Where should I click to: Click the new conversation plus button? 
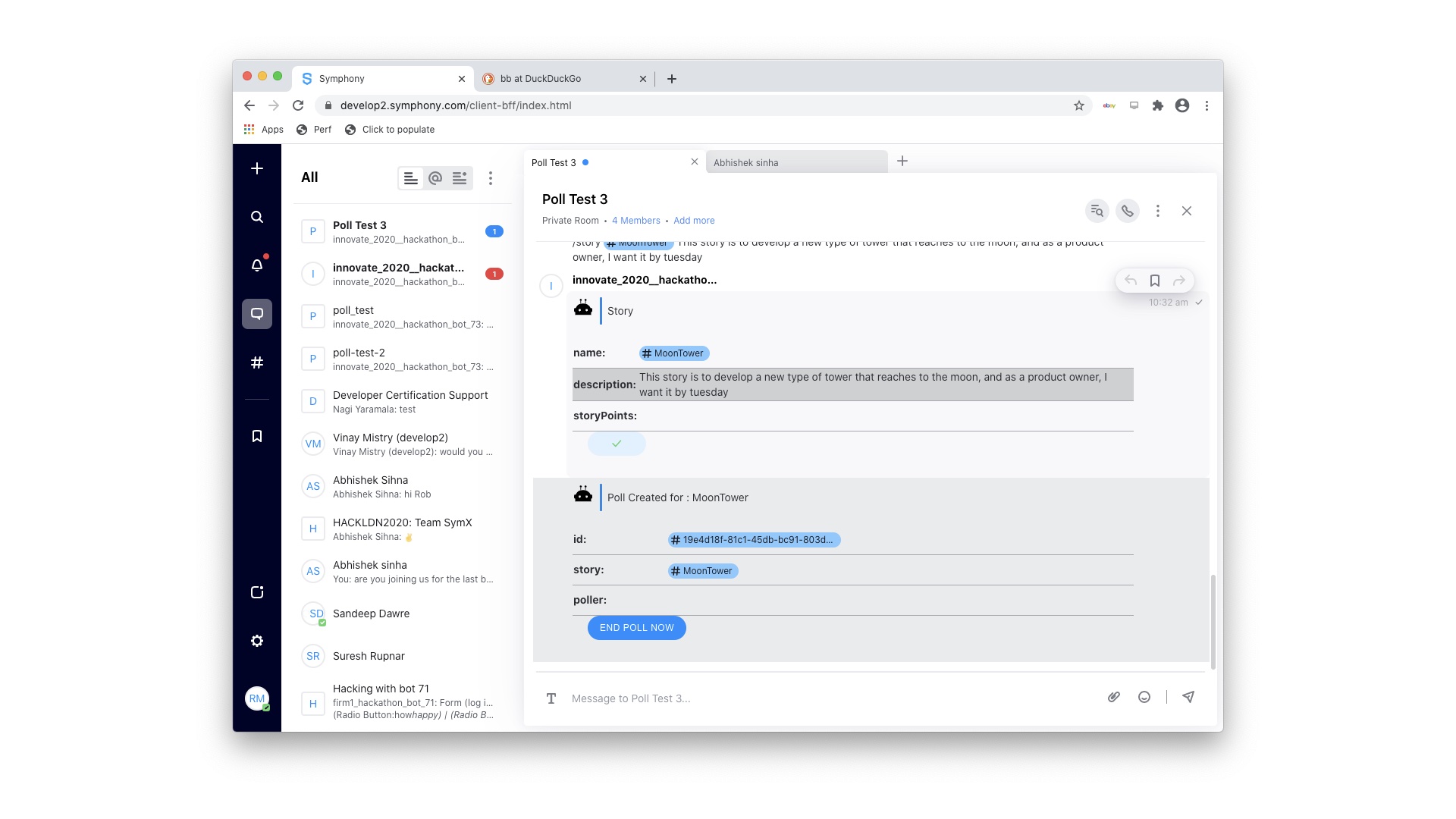[256, 168]
